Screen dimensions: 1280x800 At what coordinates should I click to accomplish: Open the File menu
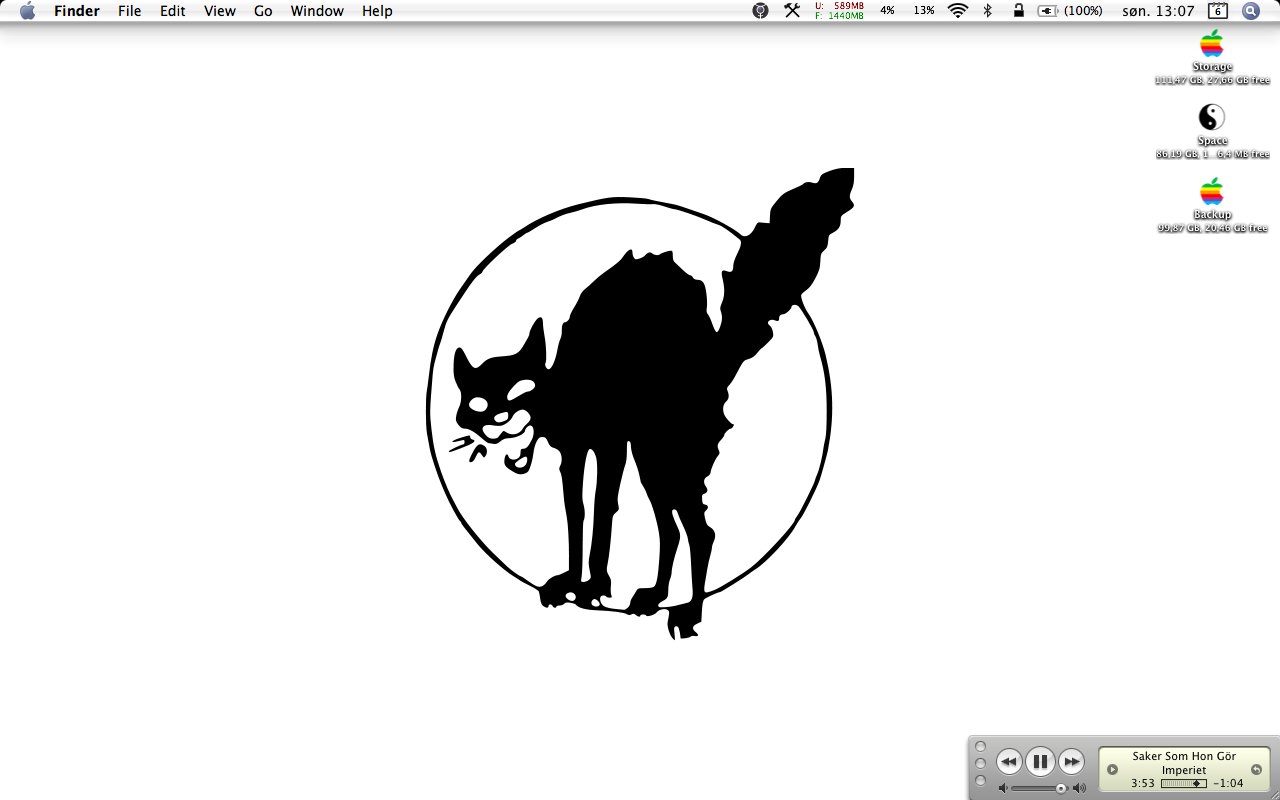coord(129,11)
